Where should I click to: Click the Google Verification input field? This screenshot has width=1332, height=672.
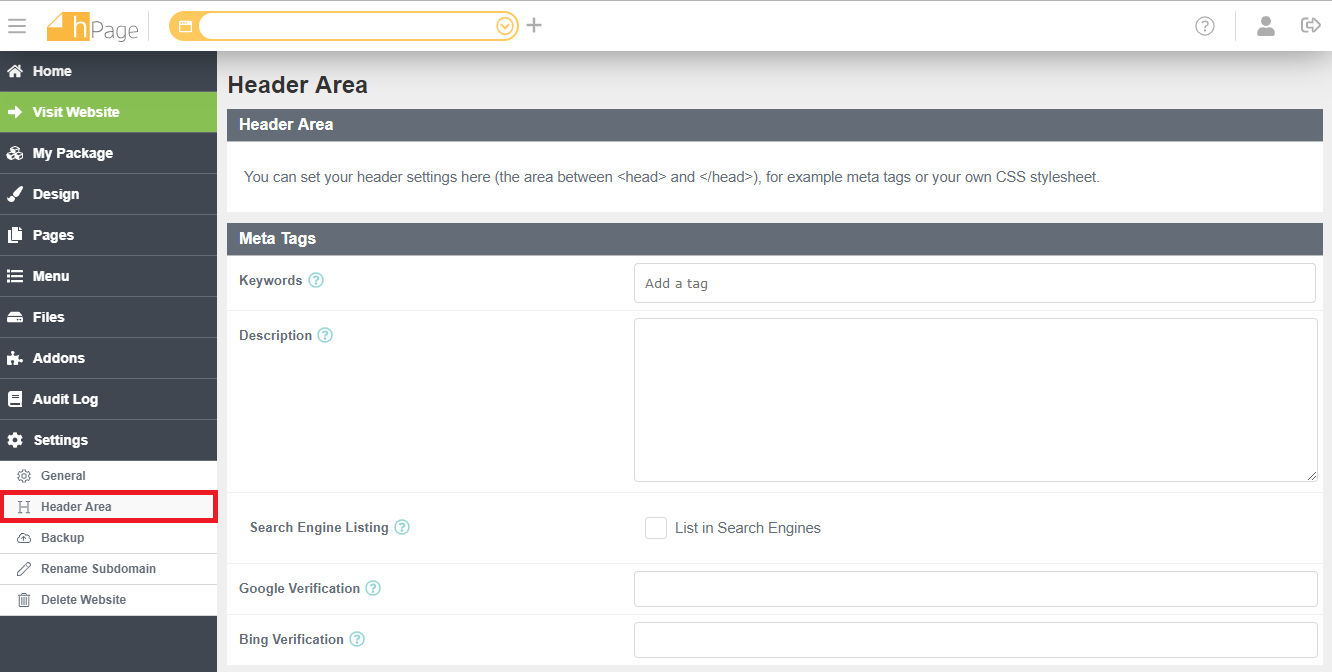(976, 589)
